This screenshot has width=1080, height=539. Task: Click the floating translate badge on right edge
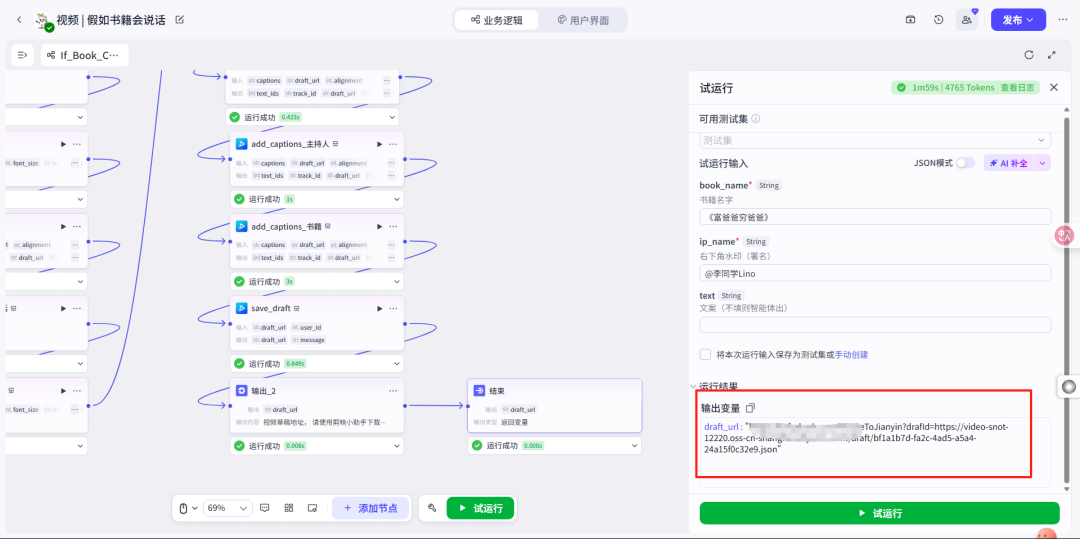tap(1065, 235)
